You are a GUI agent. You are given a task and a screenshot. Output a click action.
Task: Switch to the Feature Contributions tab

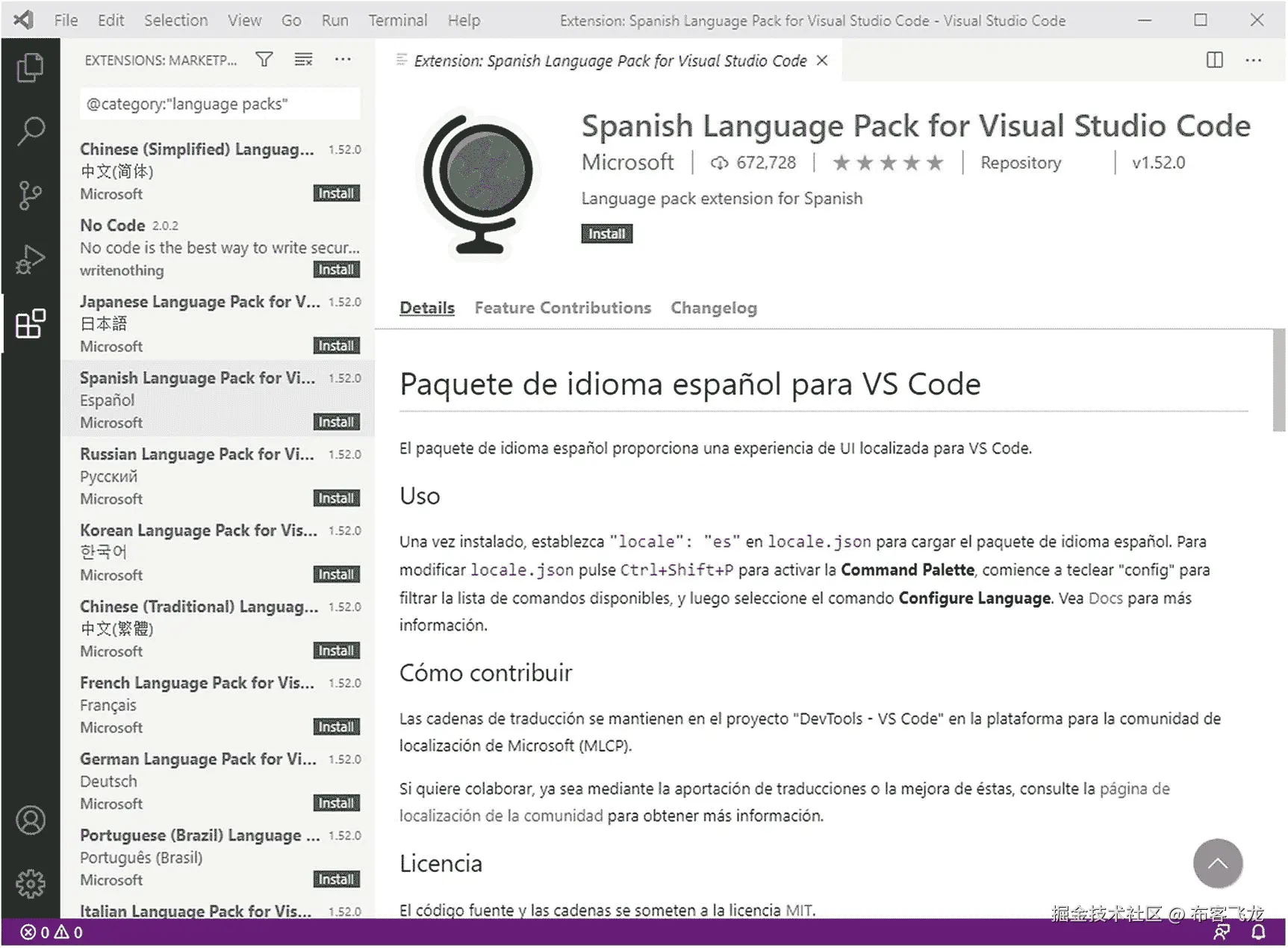(x=562, y=308)
